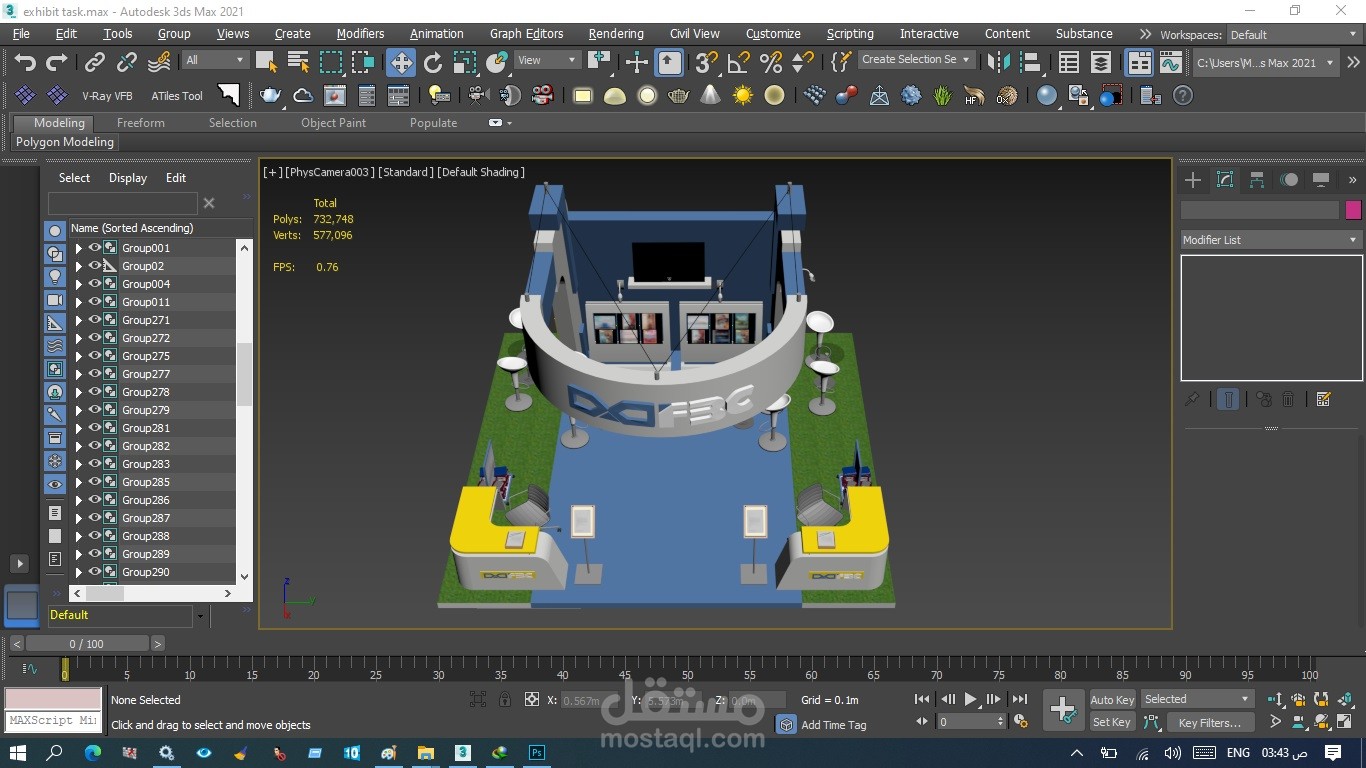
Task: Hide Group004 using its eye icon
Action: point(95,284)
